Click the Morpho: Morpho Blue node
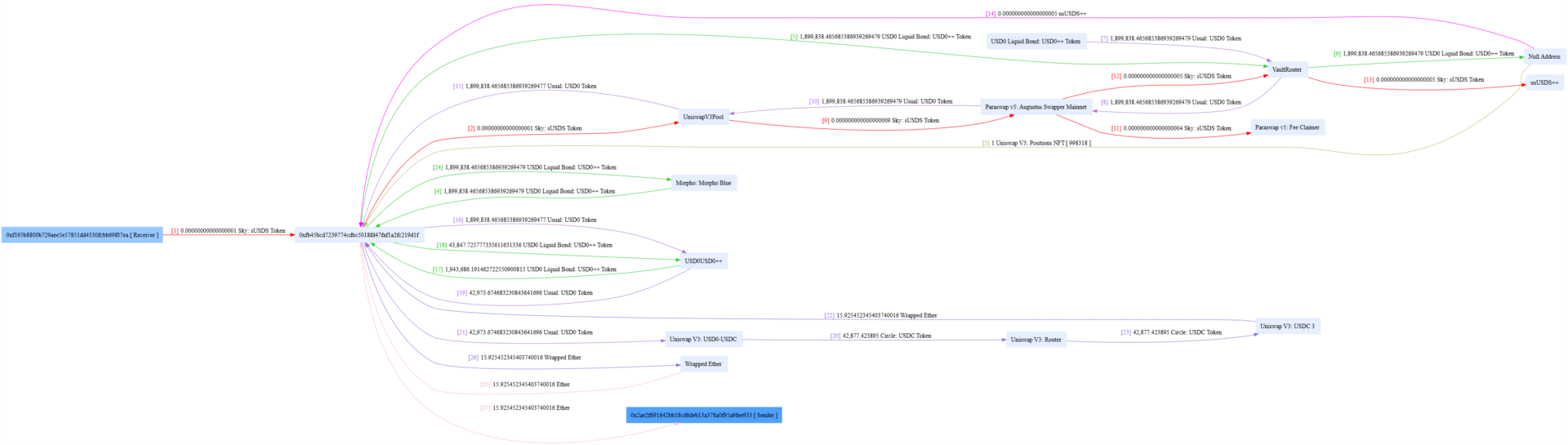 [703, 183]
